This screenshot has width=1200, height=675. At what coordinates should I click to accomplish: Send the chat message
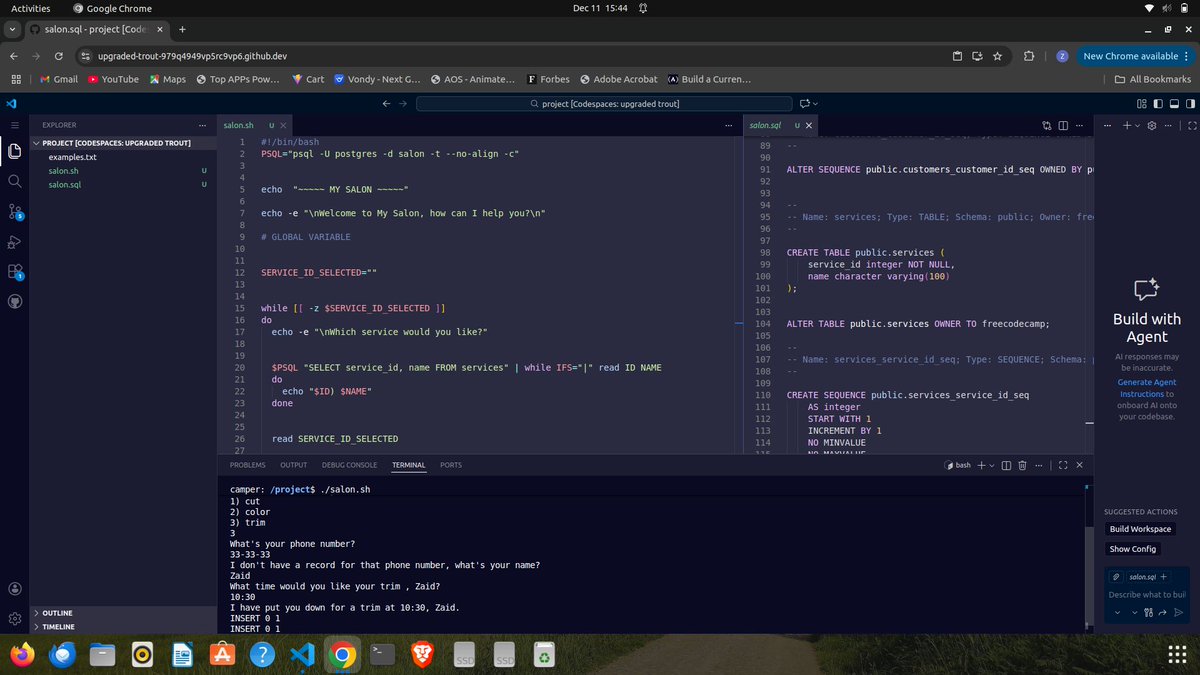pos(1179,612)
